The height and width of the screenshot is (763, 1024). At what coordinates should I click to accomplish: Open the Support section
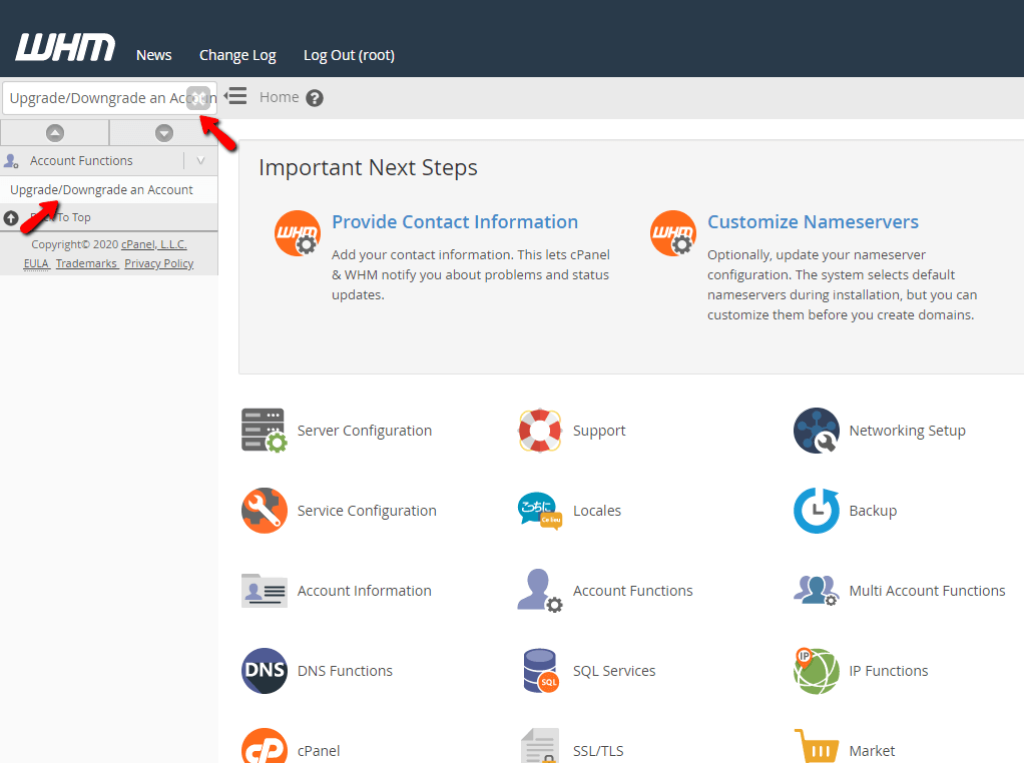[599, 430]
